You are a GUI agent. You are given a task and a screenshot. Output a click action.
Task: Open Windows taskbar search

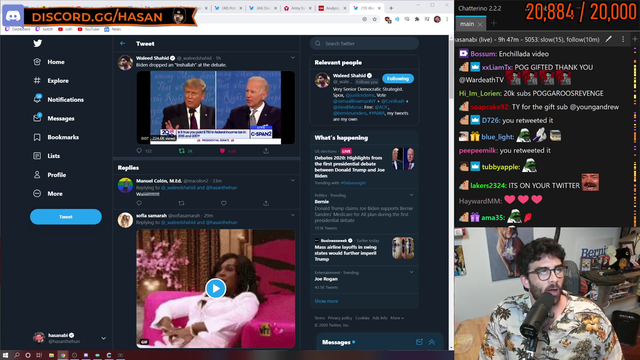click(x=17, y=356)
